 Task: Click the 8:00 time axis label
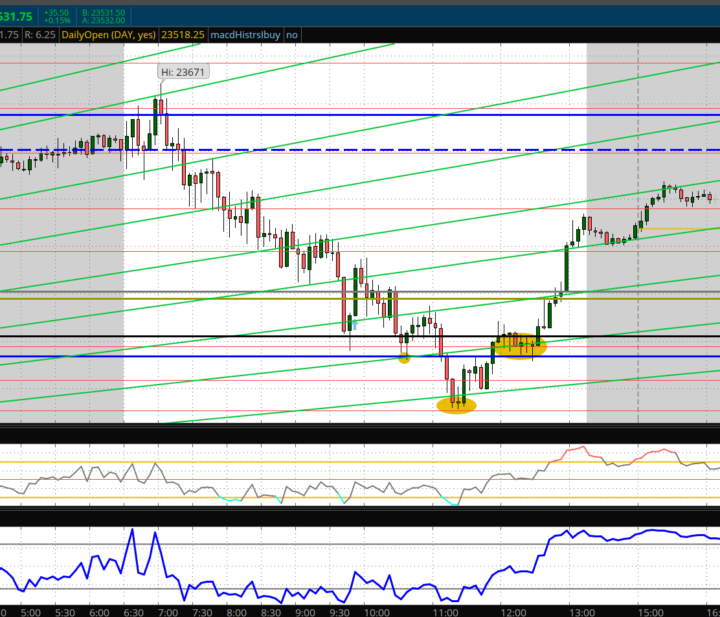236,612
